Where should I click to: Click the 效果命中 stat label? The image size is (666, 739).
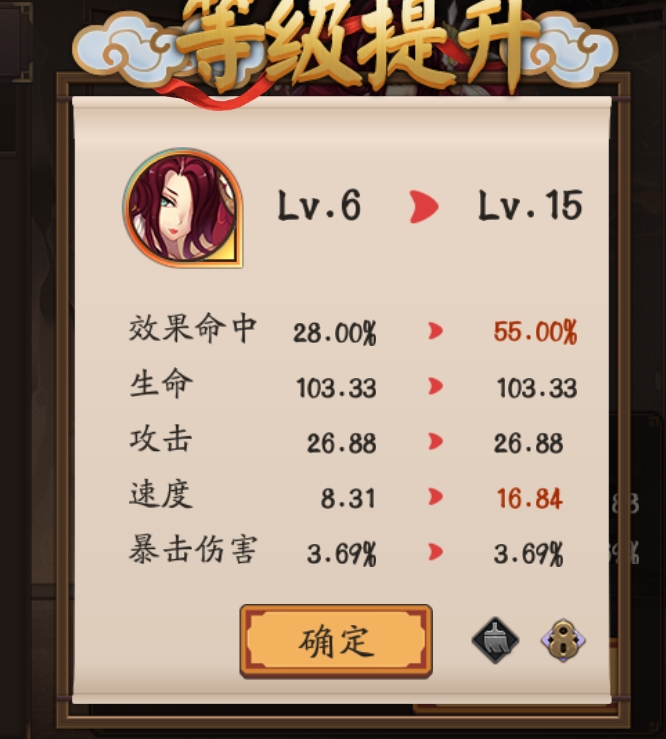pos(193,328)
